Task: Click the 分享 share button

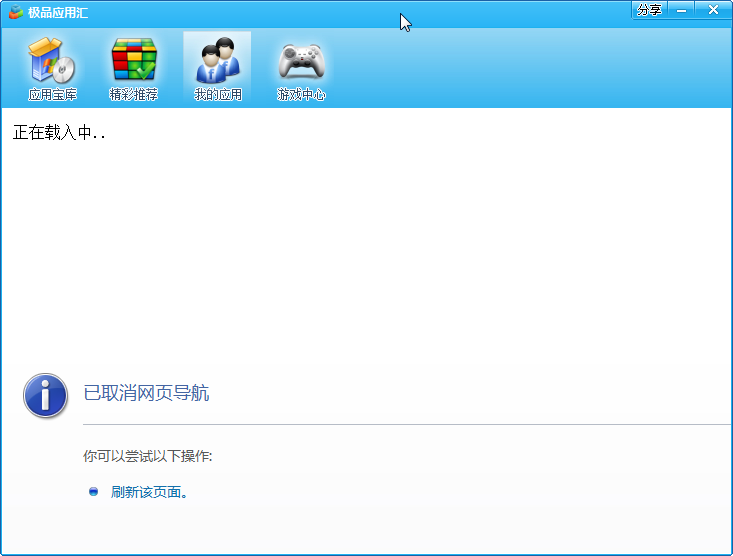Action: click(x=649, y=10)
